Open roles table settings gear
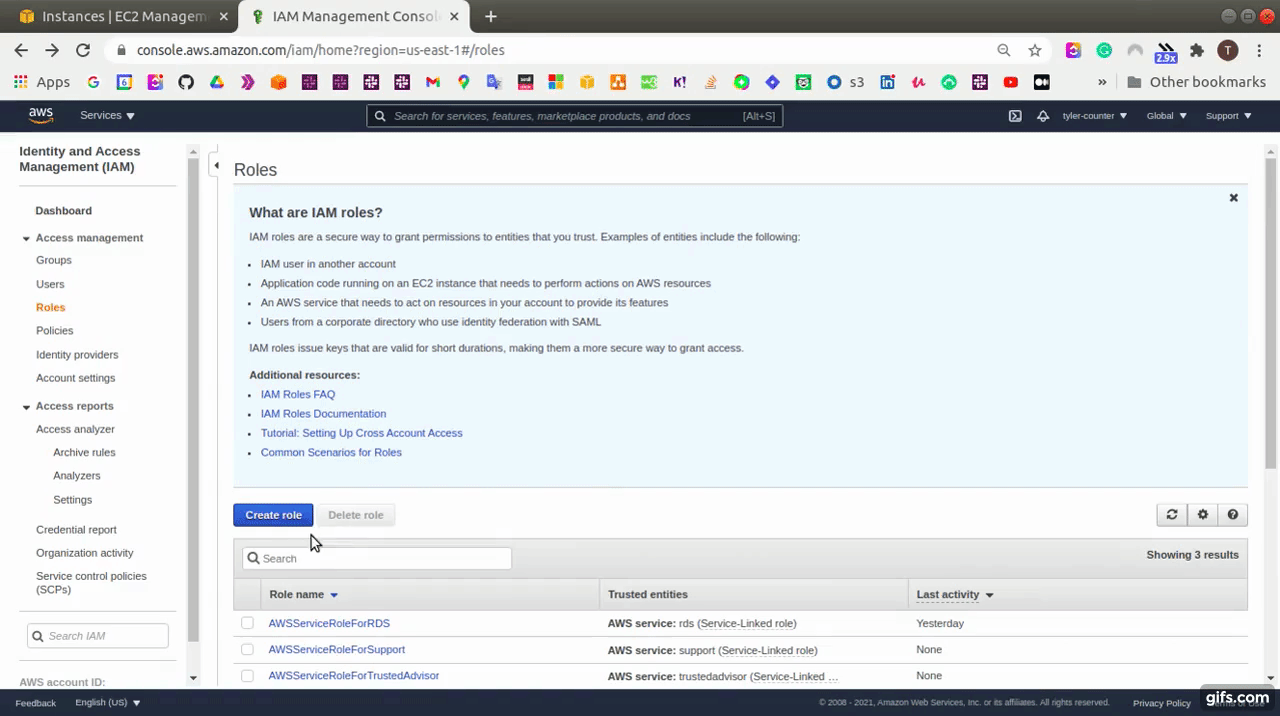Image resolution: width=1280 pixels, height=716 pixels. point(1203,515)
